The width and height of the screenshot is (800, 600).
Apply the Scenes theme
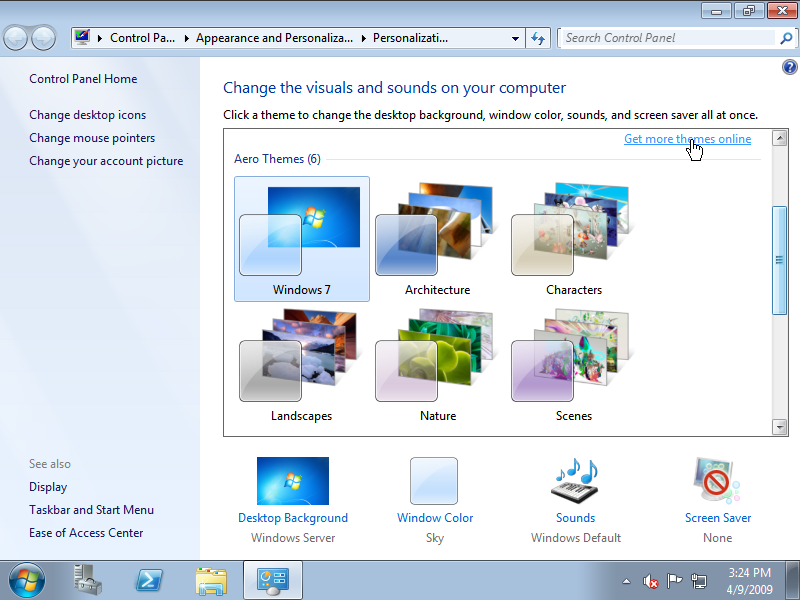pyautogui.click(x=573, y=365)
